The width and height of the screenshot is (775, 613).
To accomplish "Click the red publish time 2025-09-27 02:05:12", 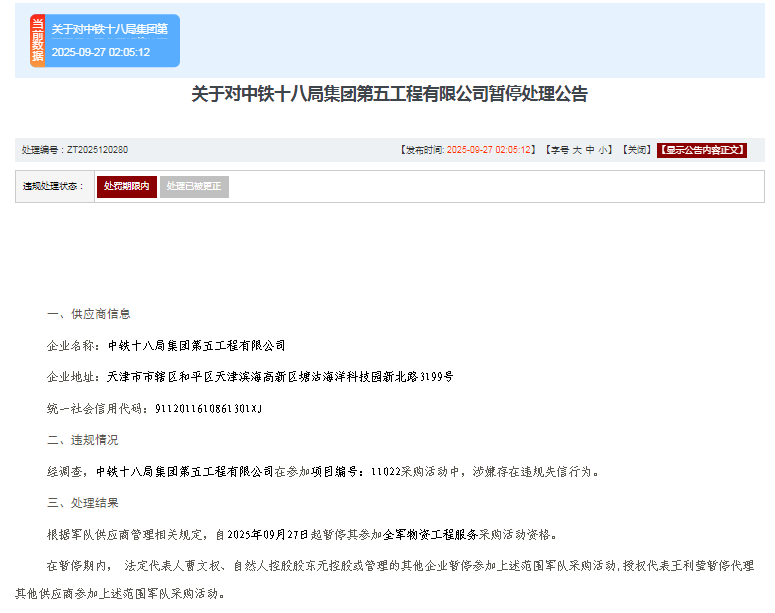I will click(489, 150).
